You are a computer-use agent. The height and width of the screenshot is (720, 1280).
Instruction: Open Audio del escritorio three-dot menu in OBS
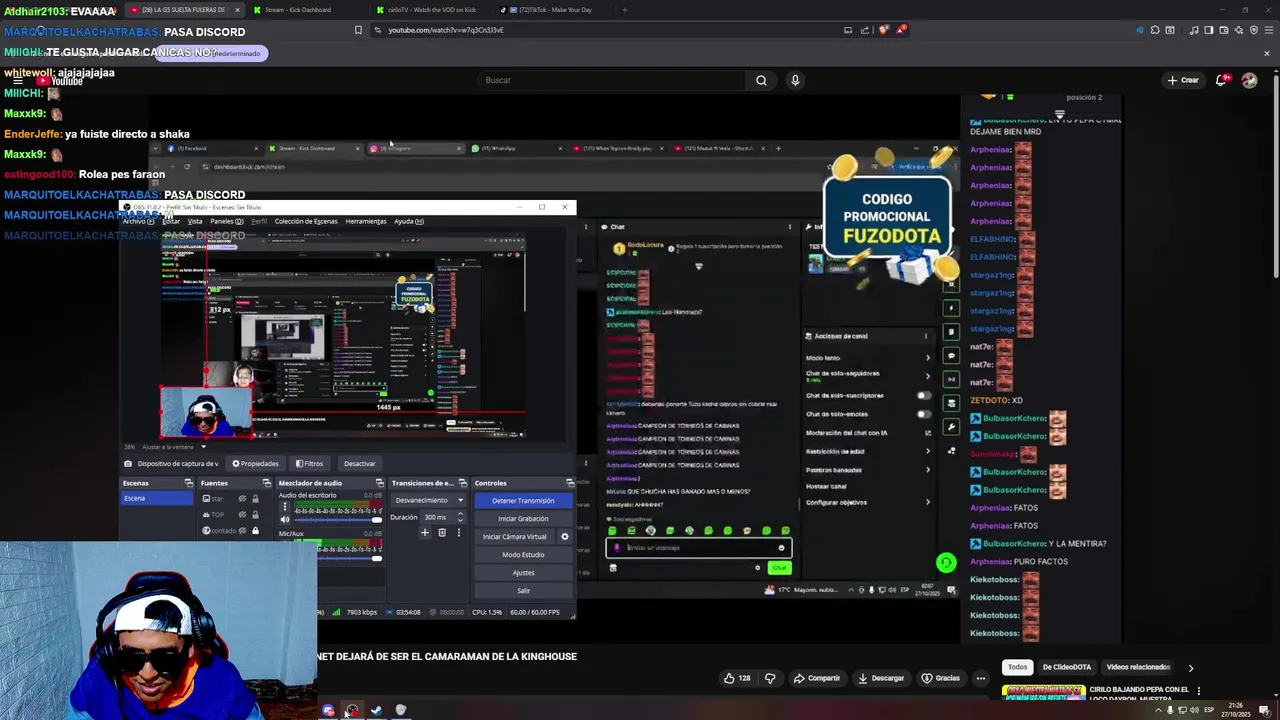tap(285, 506)
